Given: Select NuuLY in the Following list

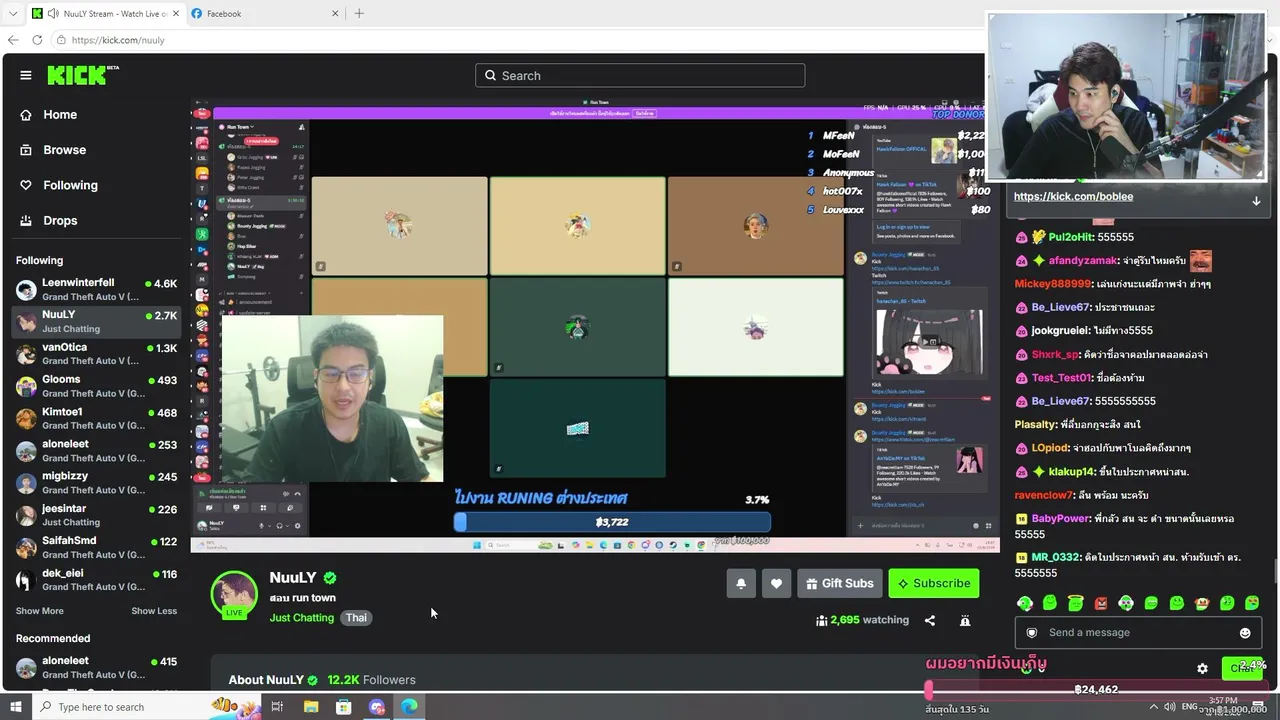Looking at the screenshot, I should (x=96, y=322).
